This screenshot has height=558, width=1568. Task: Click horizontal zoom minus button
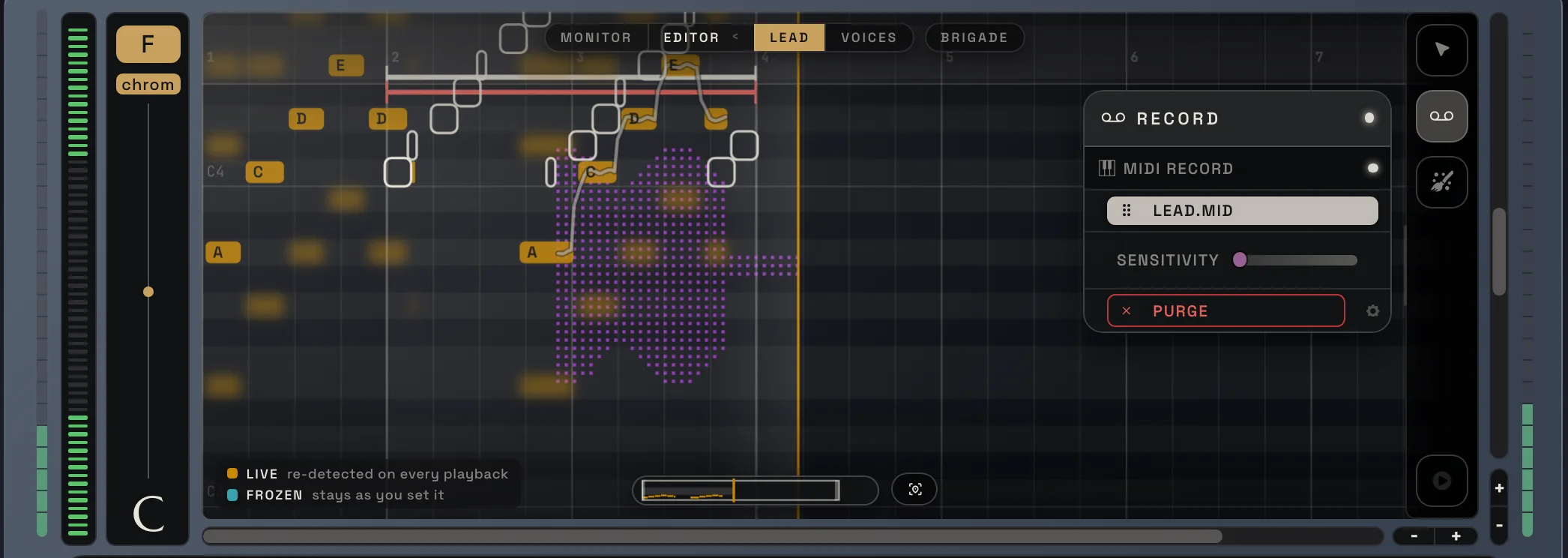click(x=1414, y=536)
